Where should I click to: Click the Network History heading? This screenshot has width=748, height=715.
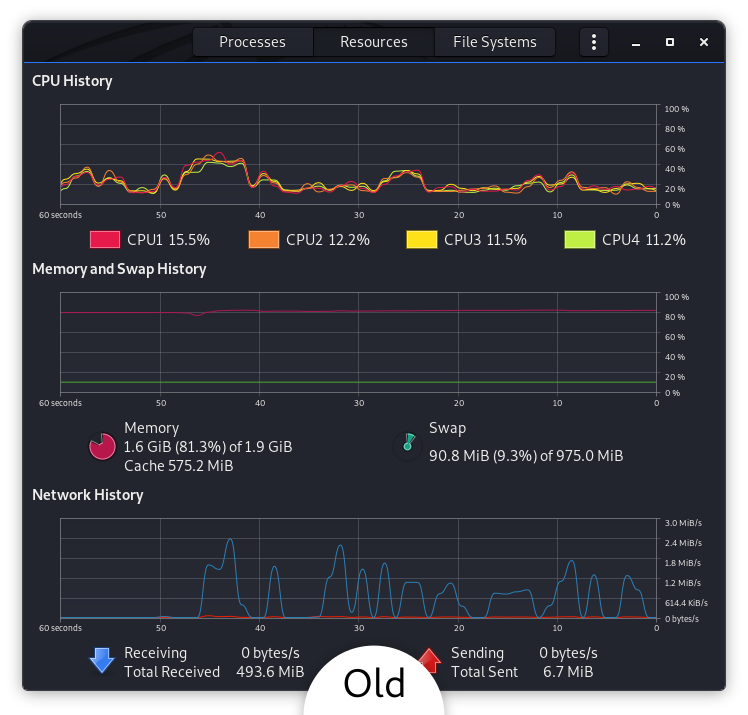(88, 495)
